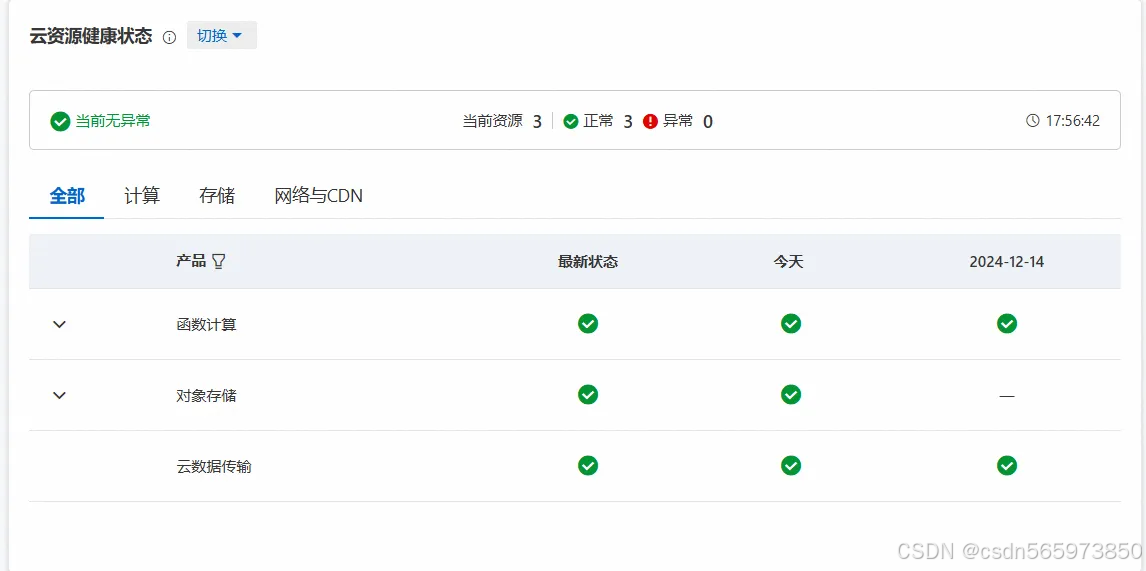Click 对象存储 今天 check icon

point(791,394)
